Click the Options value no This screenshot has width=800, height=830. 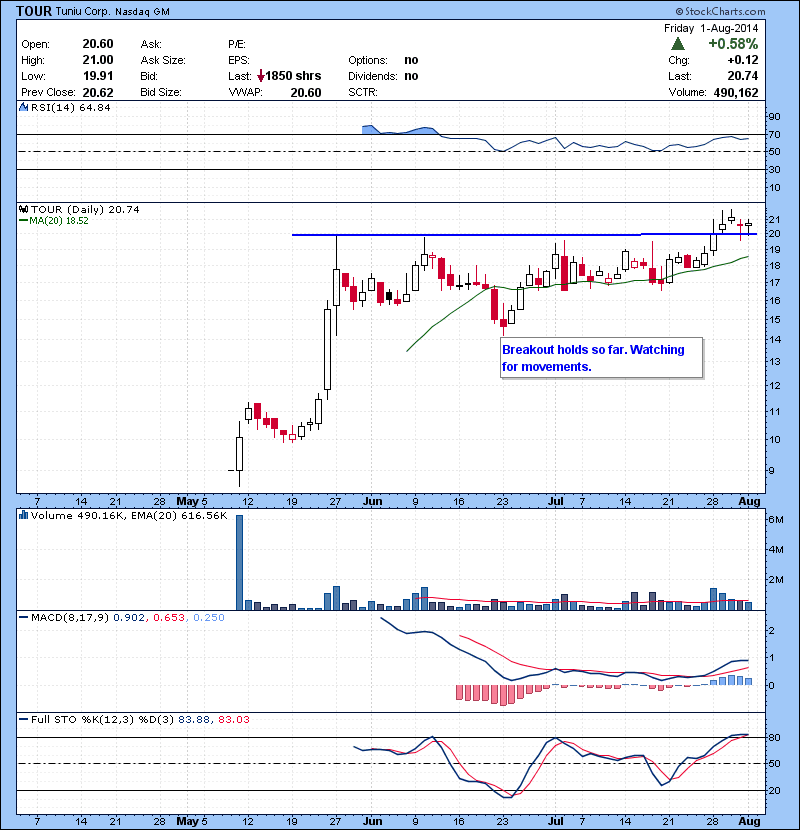point(411,60)
